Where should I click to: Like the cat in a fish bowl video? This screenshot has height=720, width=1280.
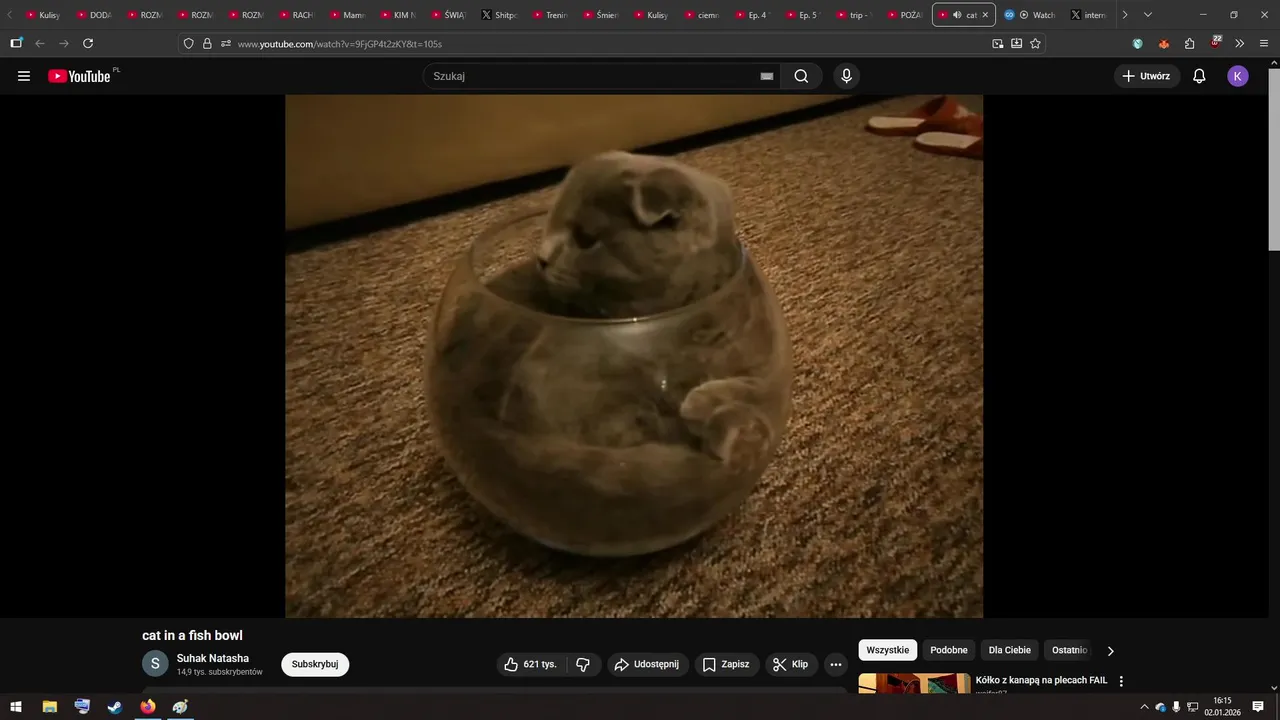[531, 664]
